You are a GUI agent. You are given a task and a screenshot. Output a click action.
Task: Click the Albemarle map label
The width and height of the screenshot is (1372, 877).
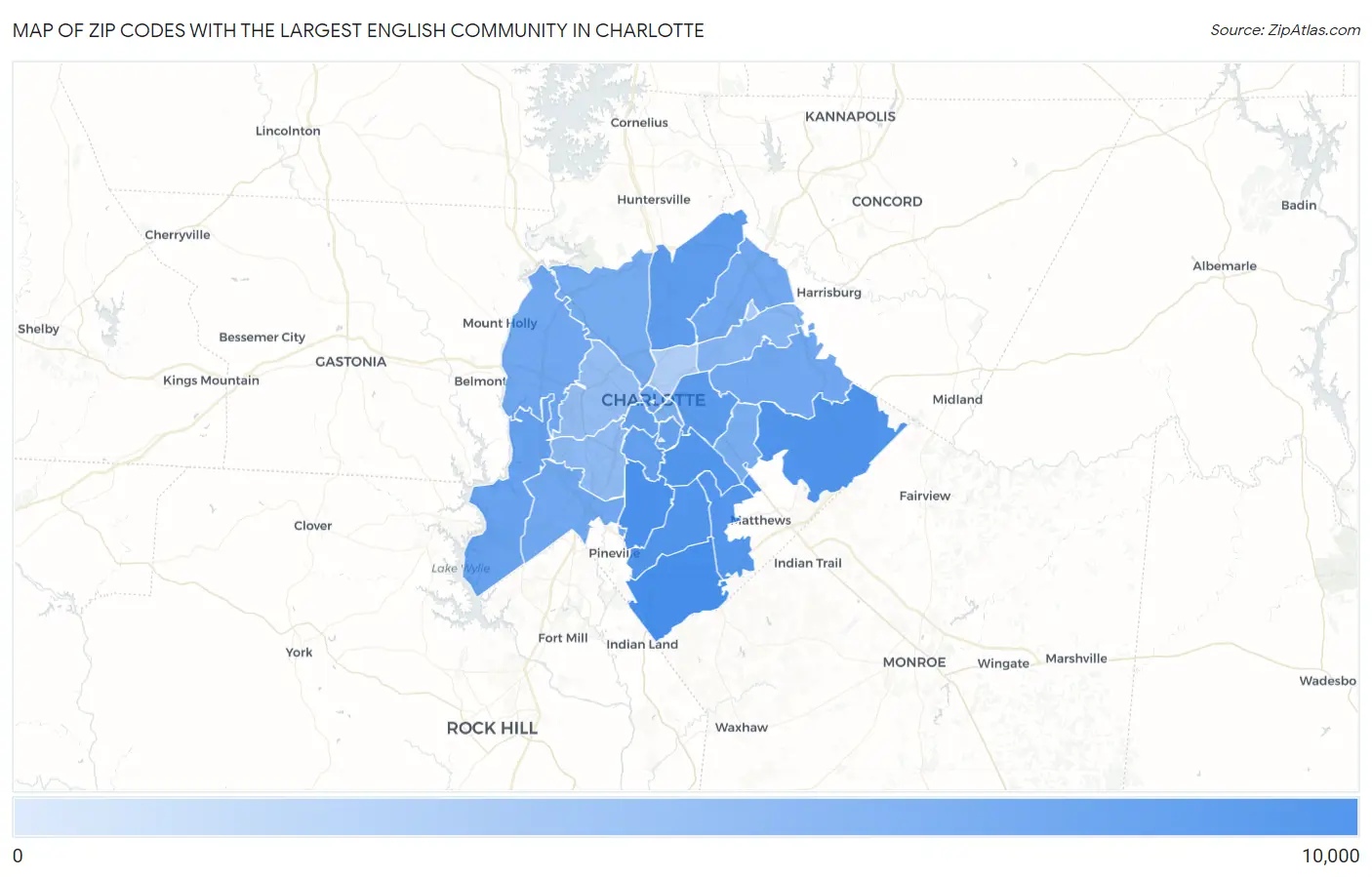click(x=1225, y=266)
